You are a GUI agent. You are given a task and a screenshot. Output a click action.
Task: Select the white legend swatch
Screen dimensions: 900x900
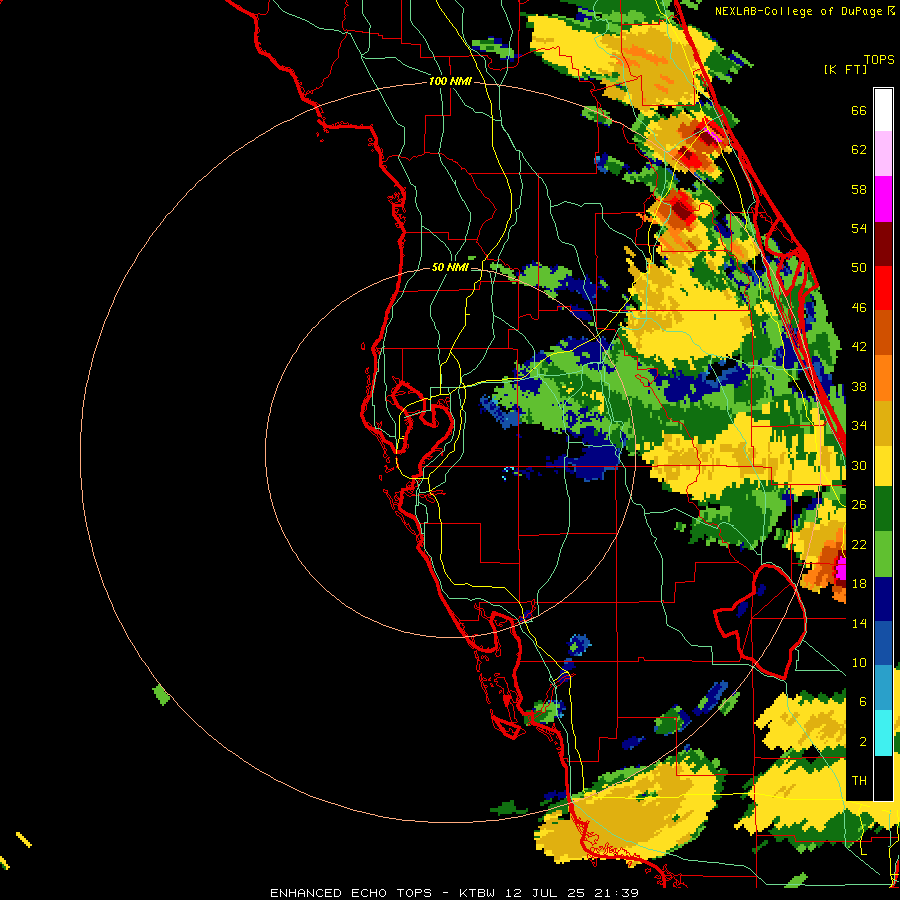click(883, 110)
